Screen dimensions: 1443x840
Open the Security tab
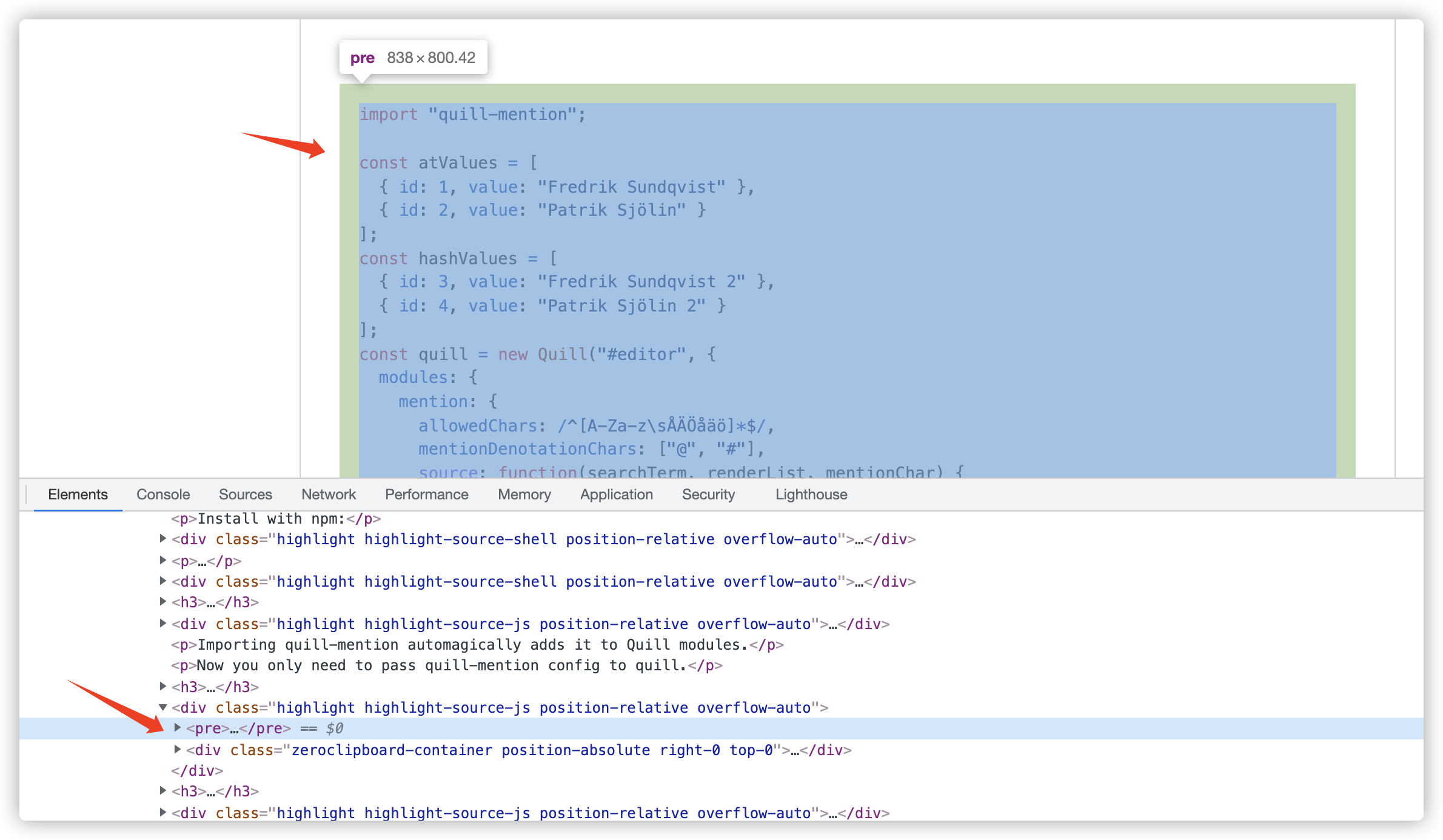[x=708, y=495]
